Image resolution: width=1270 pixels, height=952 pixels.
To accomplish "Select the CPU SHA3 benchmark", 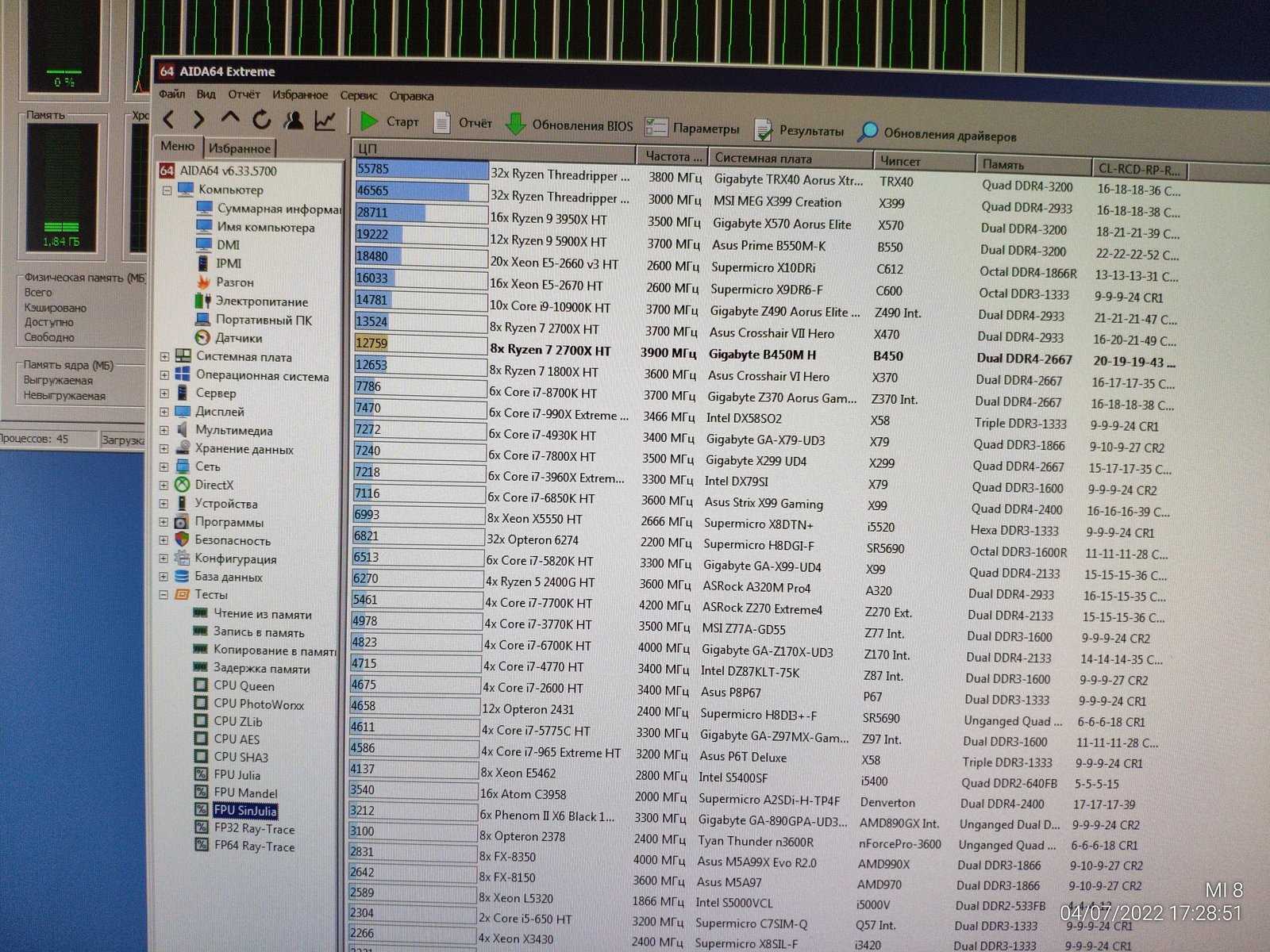I will [231, 757].
